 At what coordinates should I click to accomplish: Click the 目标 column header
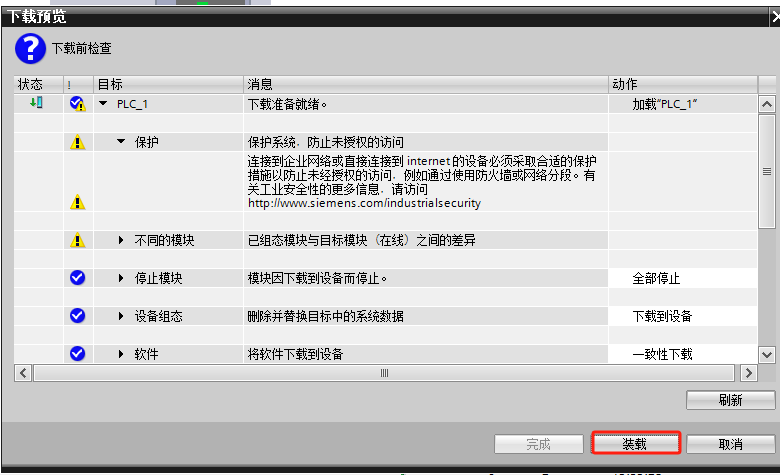point(168,84)
